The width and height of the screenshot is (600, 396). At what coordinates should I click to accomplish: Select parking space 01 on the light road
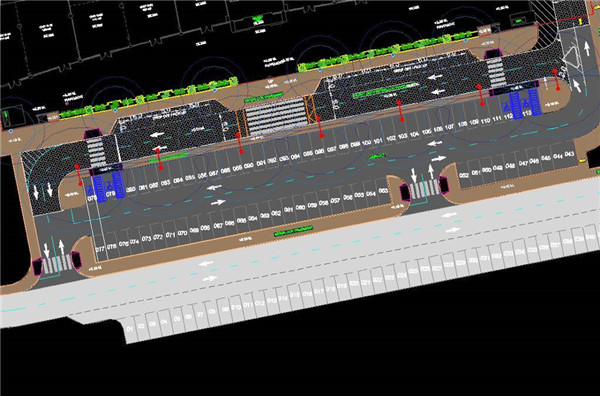tap(129, 329)
